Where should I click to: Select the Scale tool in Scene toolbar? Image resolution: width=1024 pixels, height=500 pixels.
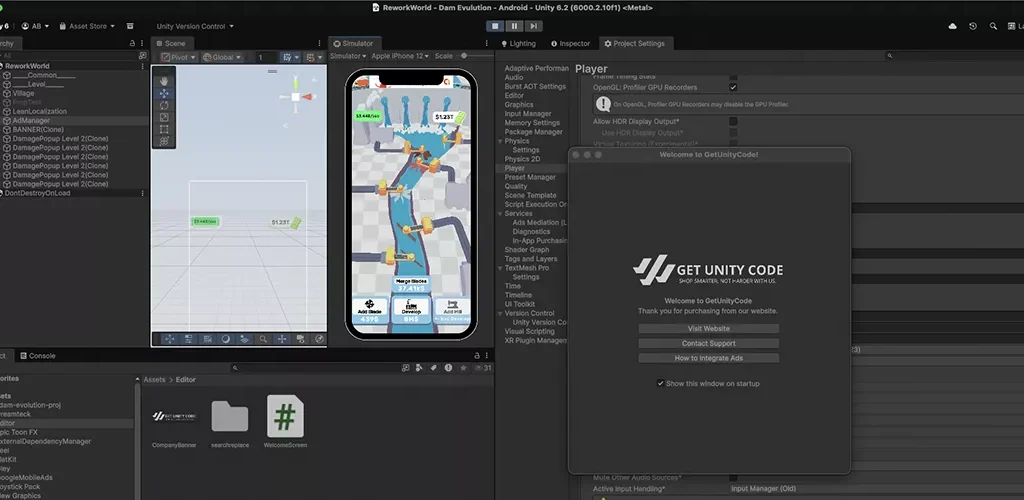point(164,117)
